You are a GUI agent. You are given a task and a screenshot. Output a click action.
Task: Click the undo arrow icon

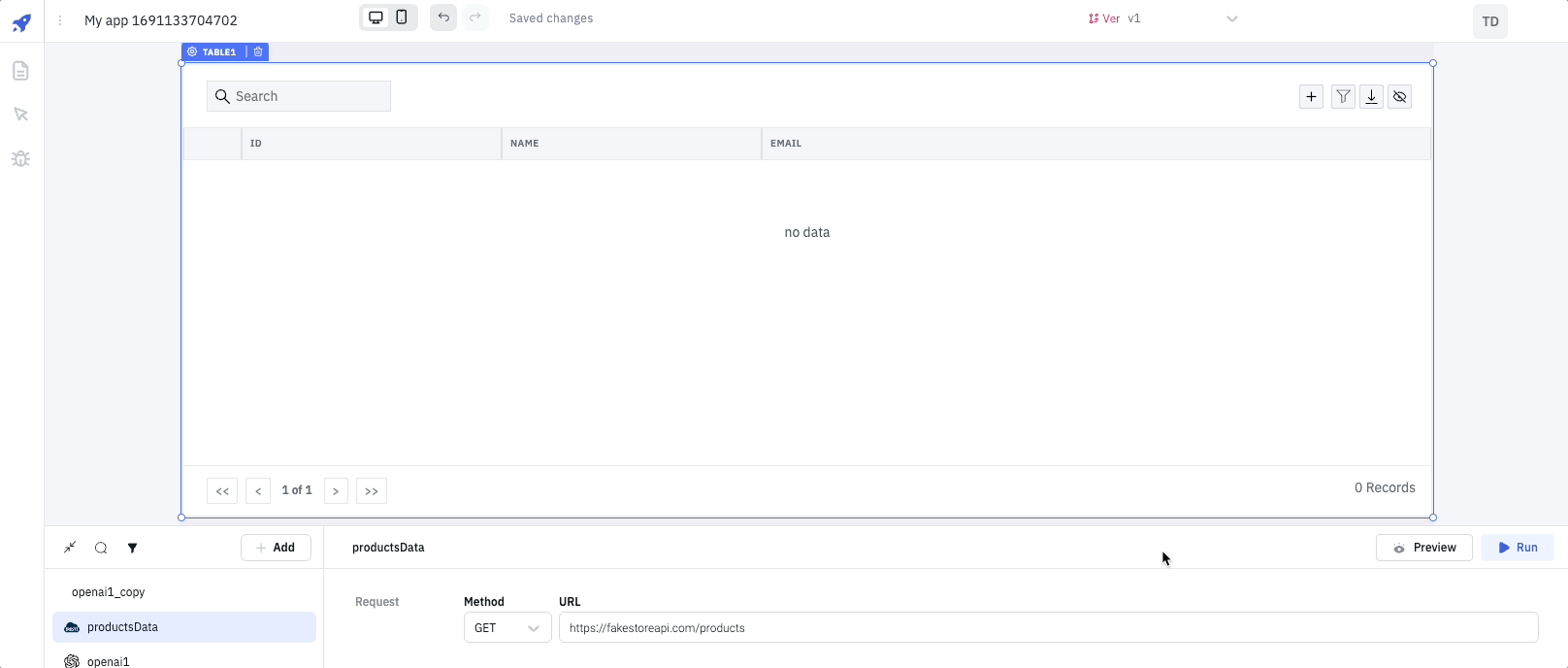[443, 17]
